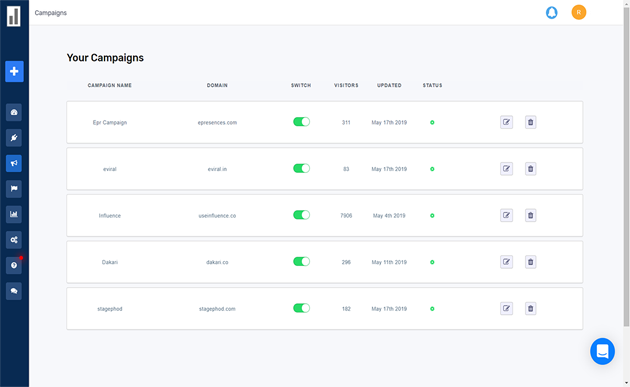The height and width of the screenshot is (387, 630).
Task: Delete the Dakari campaign
Action: pyautogui.click(x=530, y=262)
